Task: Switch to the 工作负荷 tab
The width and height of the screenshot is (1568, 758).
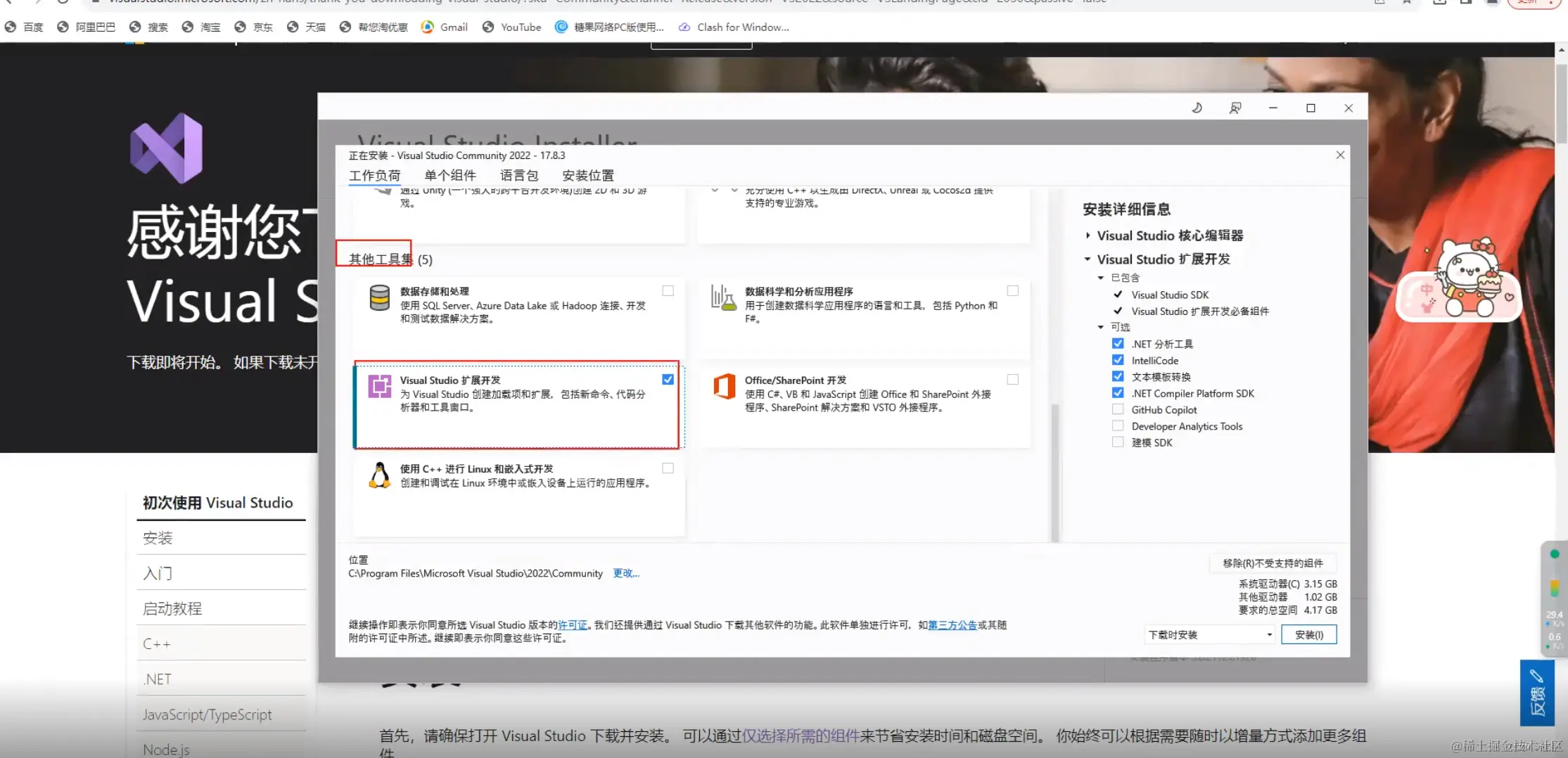Action: click(375, 175)
